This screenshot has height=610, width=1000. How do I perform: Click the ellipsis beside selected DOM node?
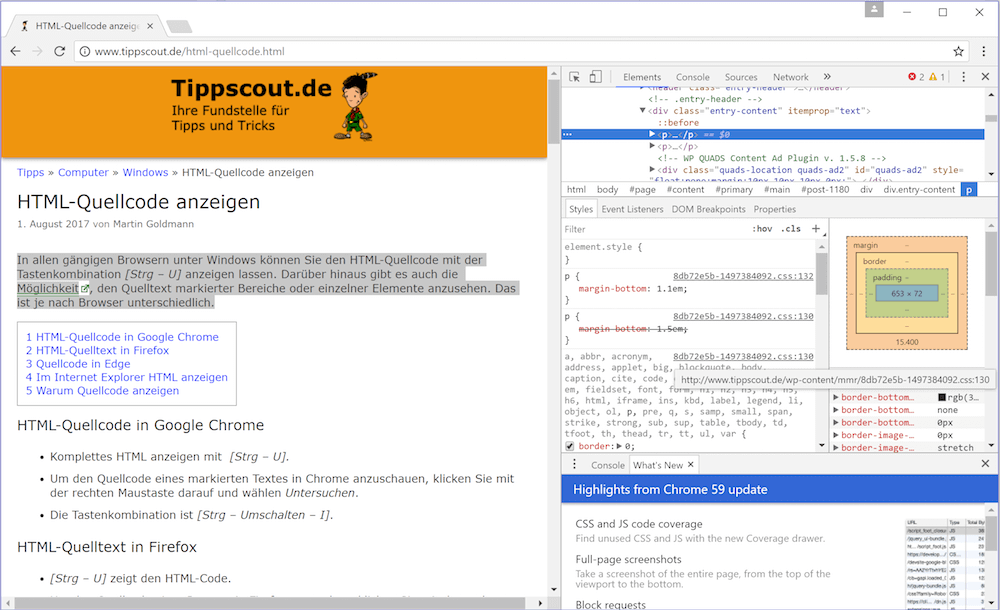[x=568, y=135]
